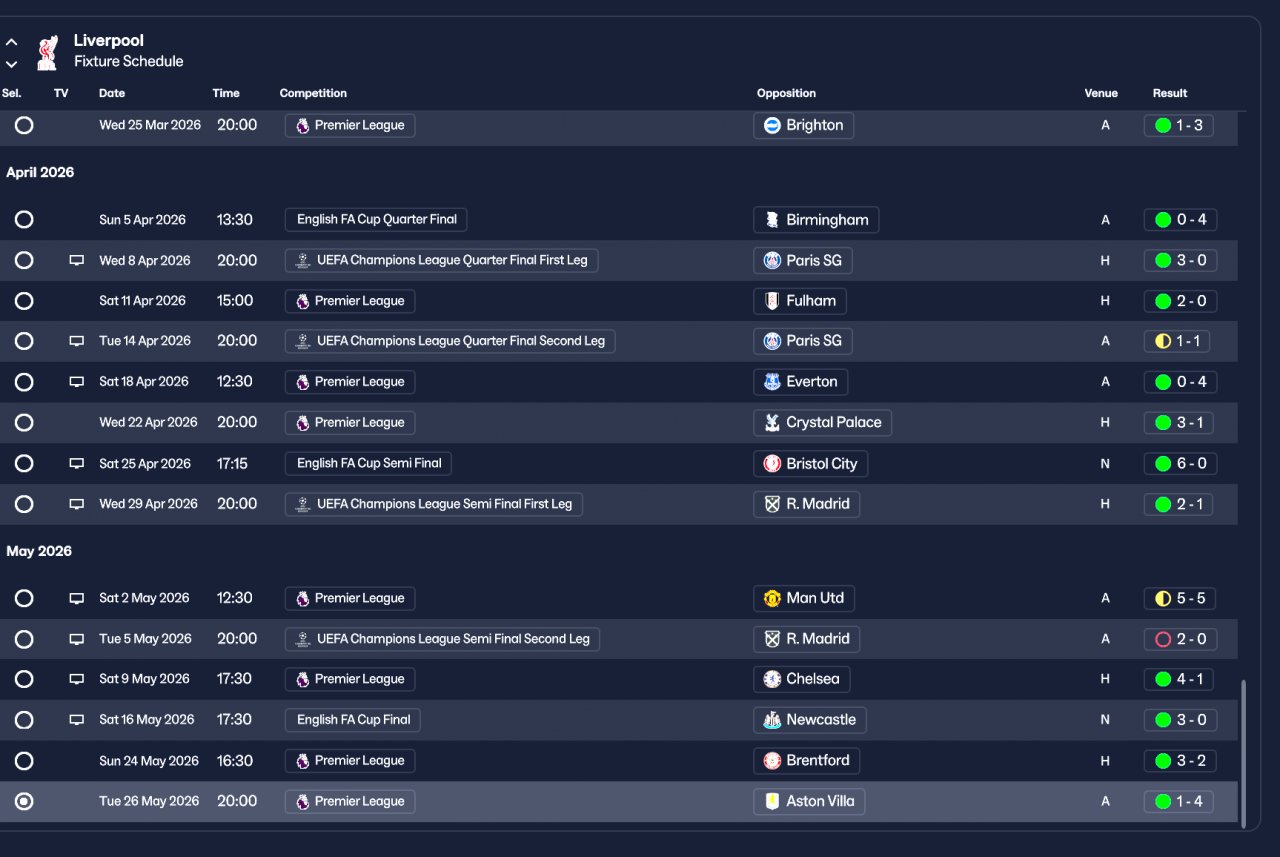Click the Premier League logo in the Fulham row
This screenshot has width=1280, height=857.
(303, 301)
